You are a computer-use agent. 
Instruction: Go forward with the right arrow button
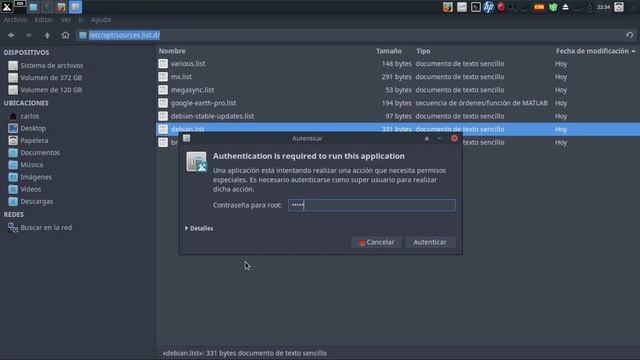29,36
